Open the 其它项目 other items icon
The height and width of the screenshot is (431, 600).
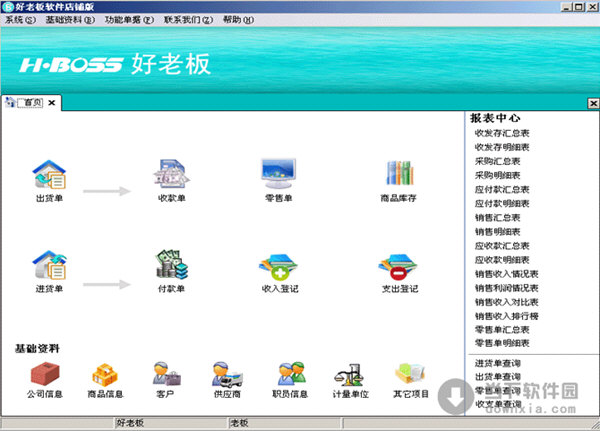(x=410, y=374)
